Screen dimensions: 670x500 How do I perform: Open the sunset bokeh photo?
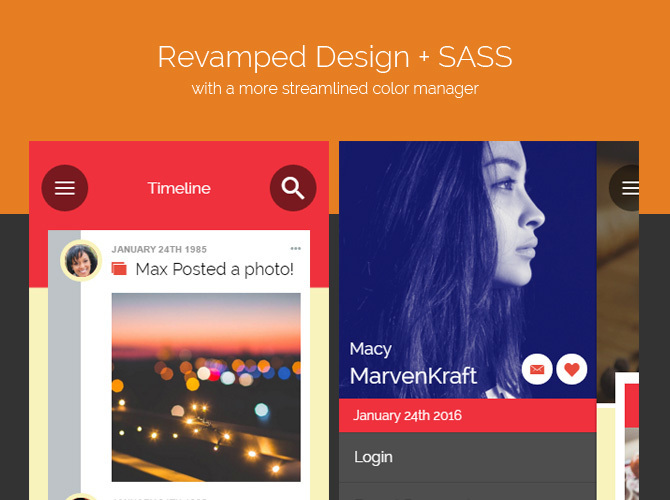206,387
